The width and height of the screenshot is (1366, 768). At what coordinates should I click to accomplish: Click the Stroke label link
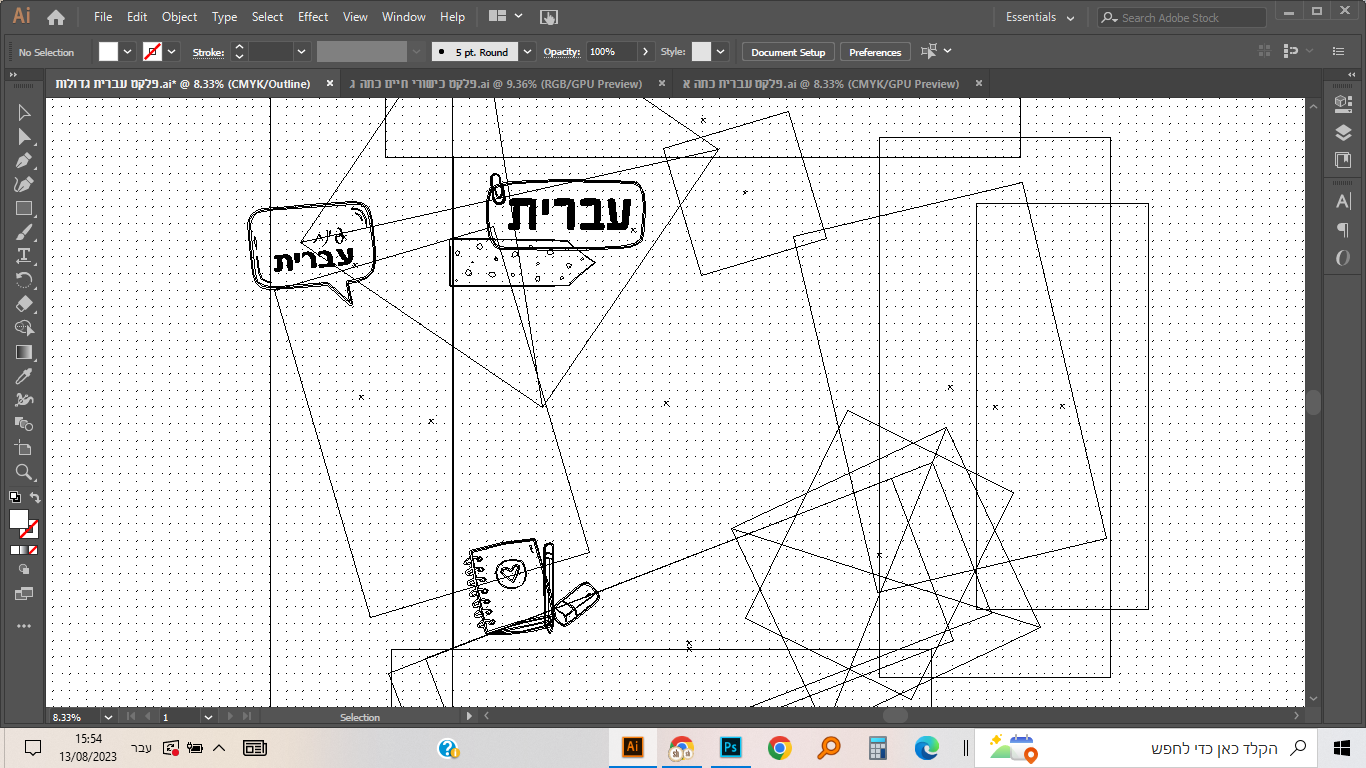[208, 52]
